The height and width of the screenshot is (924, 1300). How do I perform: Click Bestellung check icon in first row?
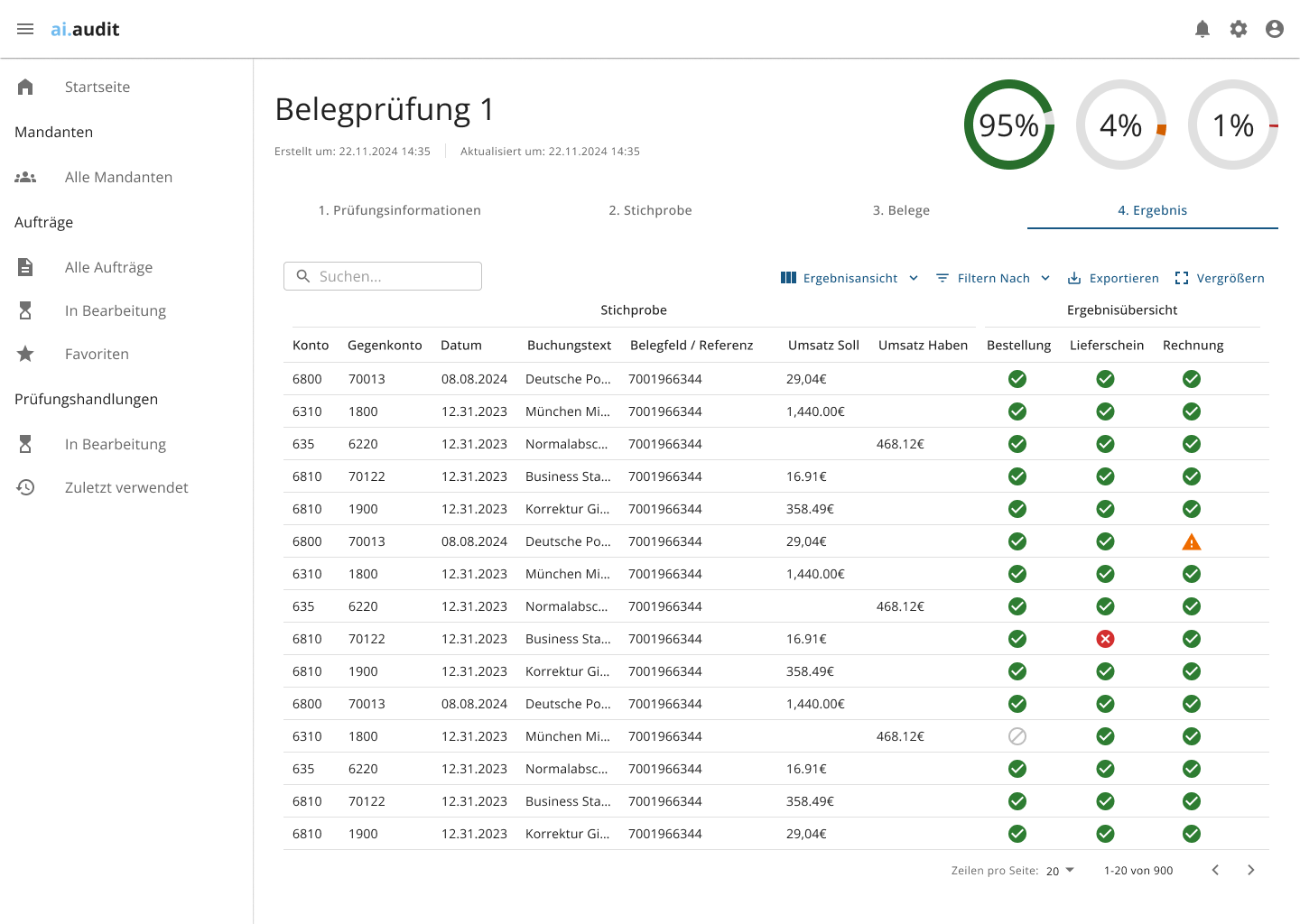[1017, 379]
